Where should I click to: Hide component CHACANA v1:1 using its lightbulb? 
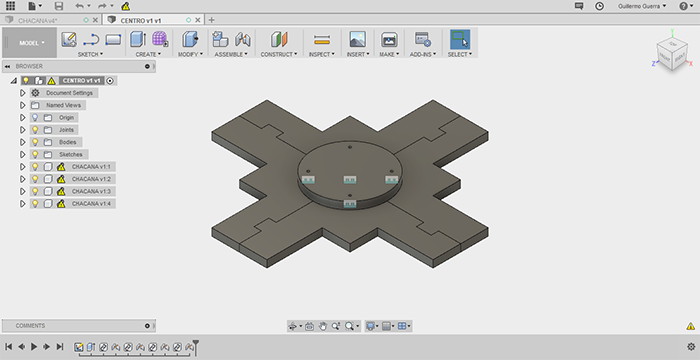pos(35,167)
